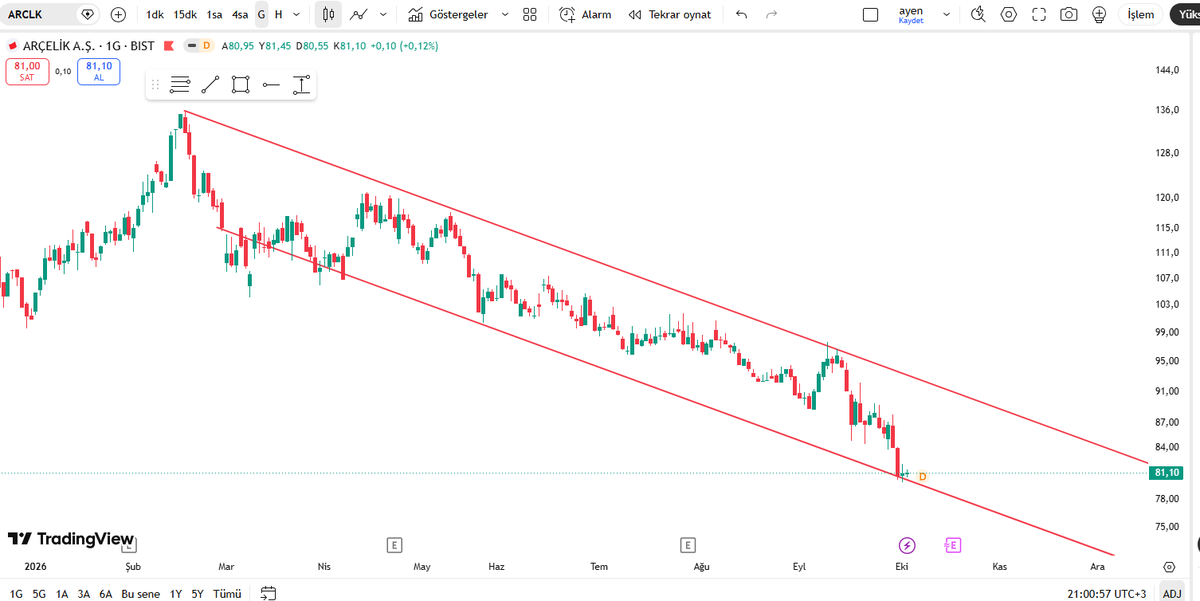This screenshot has height=601, width=1200.
Task: Open the İşlem trading button
Action: click(1140, 15)
